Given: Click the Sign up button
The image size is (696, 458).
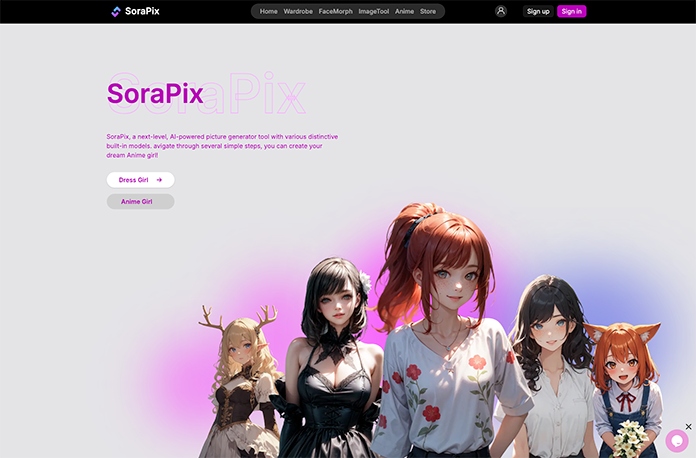Looking at the screenshot, I should (x=538, y=12).
